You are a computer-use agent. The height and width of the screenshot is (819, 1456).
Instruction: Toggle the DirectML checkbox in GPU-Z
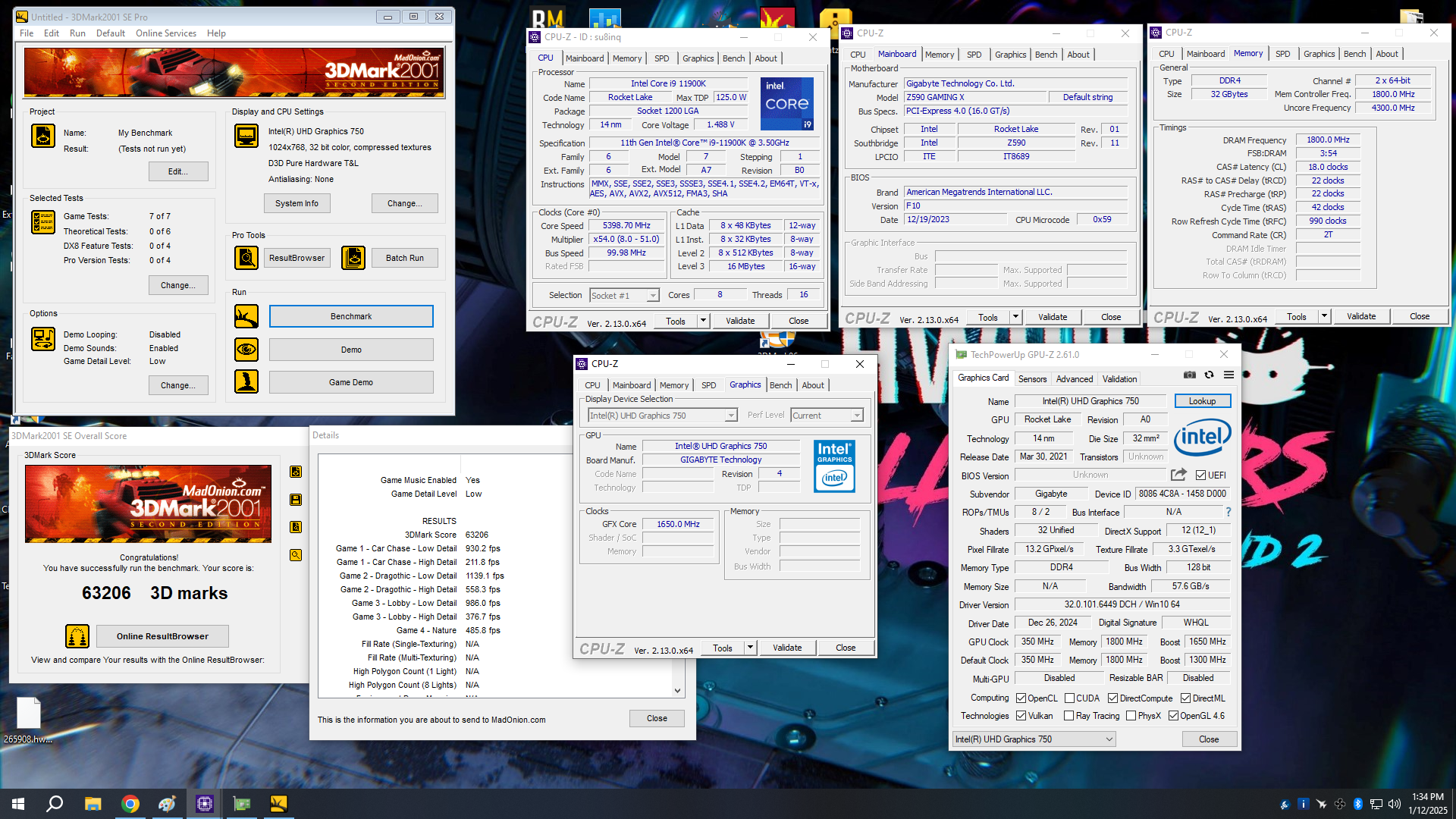point(1185,698)
